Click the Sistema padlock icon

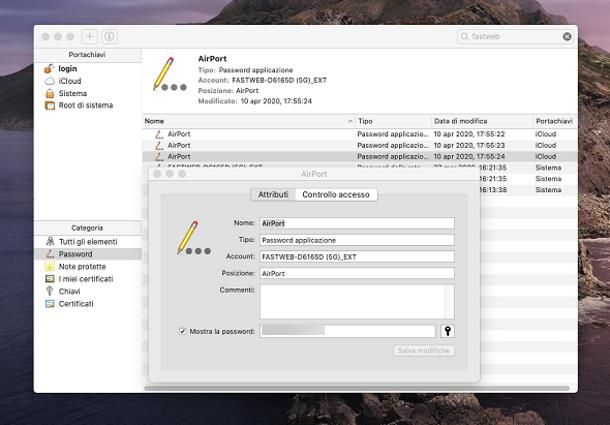(50, 93)
